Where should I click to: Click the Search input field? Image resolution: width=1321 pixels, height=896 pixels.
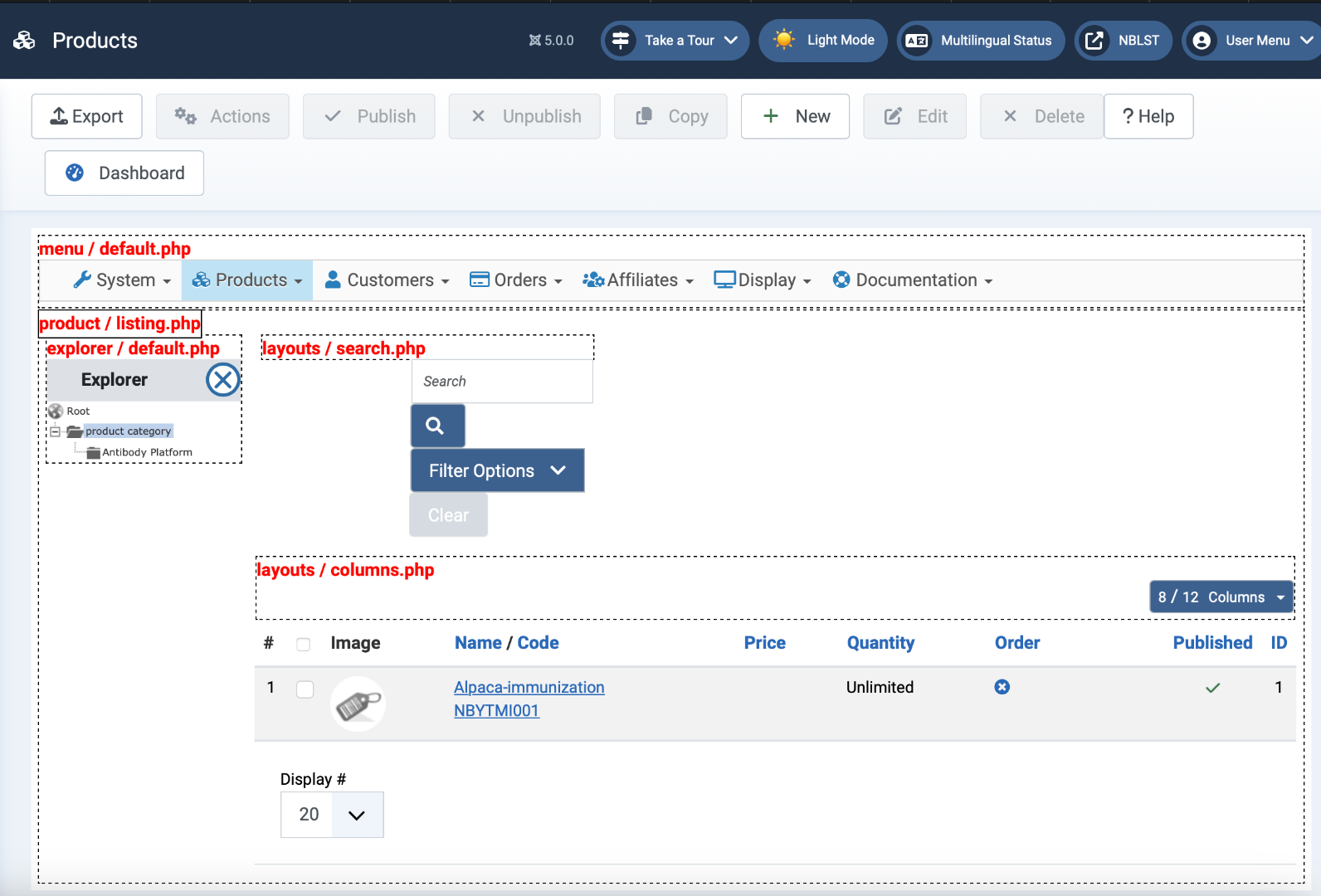click(502, 382)
